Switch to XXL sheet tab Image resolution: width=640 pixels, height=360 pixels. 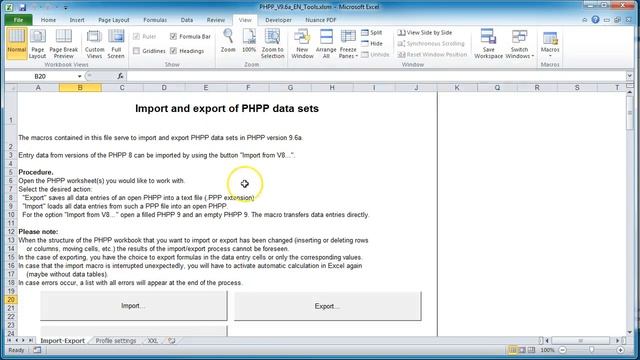[x=153, y=340]
